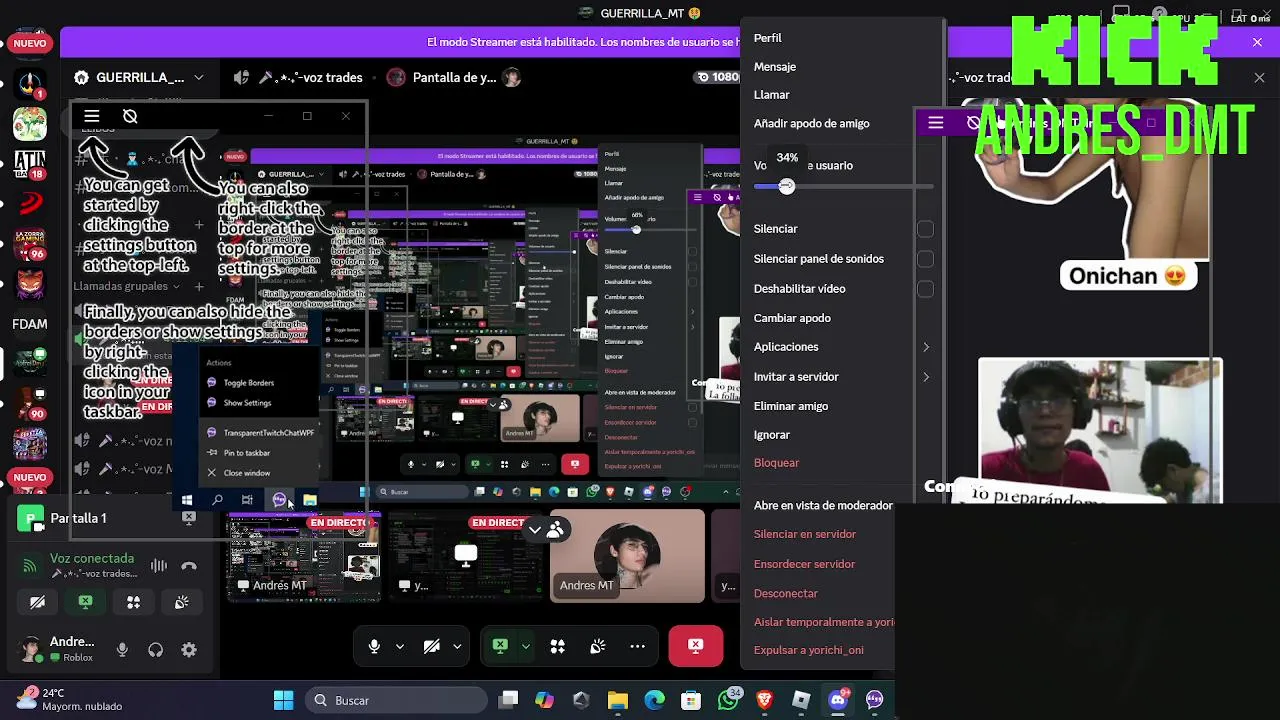Disconnect from voice with the hang-up icon
The image size is (1280, 720).
point(189,566)
